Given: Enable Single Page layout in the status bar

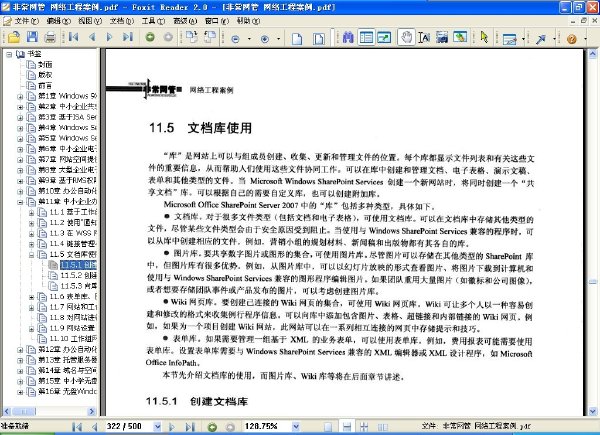Looking at the screenshot, I should pos(328,427).
